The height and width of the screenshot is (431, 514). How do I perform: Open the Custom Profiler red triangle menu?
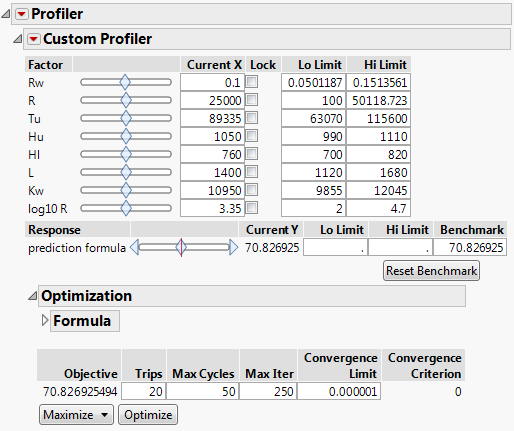point(34,39)
